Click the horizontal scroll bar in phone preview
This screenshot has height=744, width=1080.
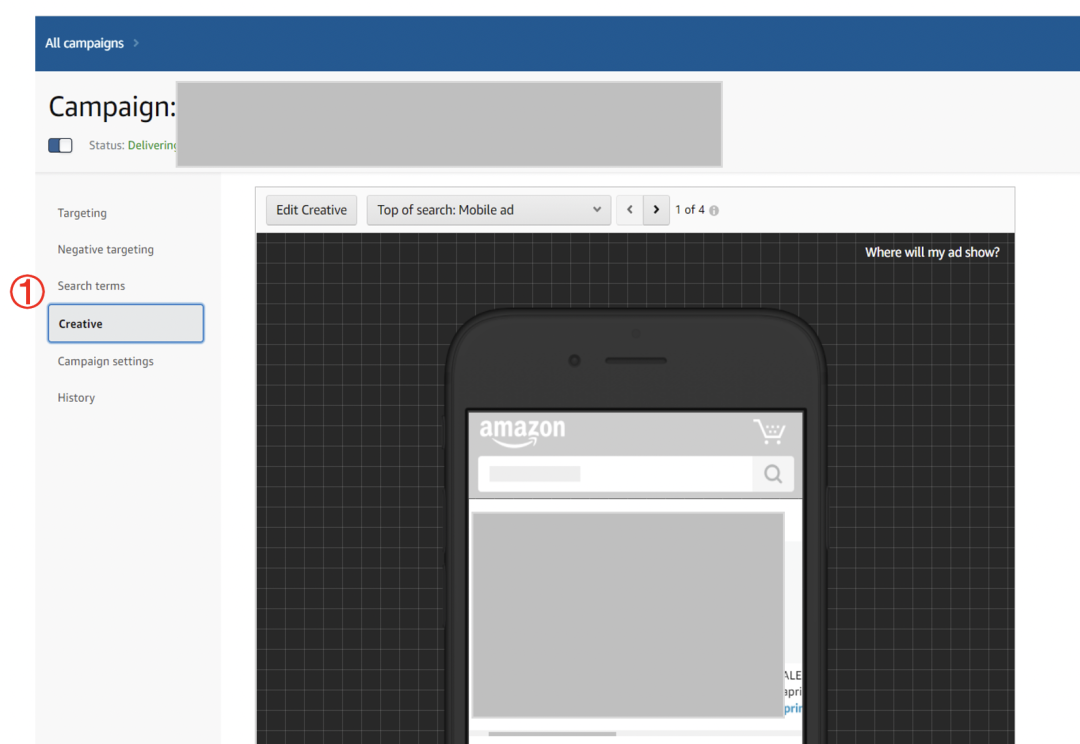(x=552, y=734)
